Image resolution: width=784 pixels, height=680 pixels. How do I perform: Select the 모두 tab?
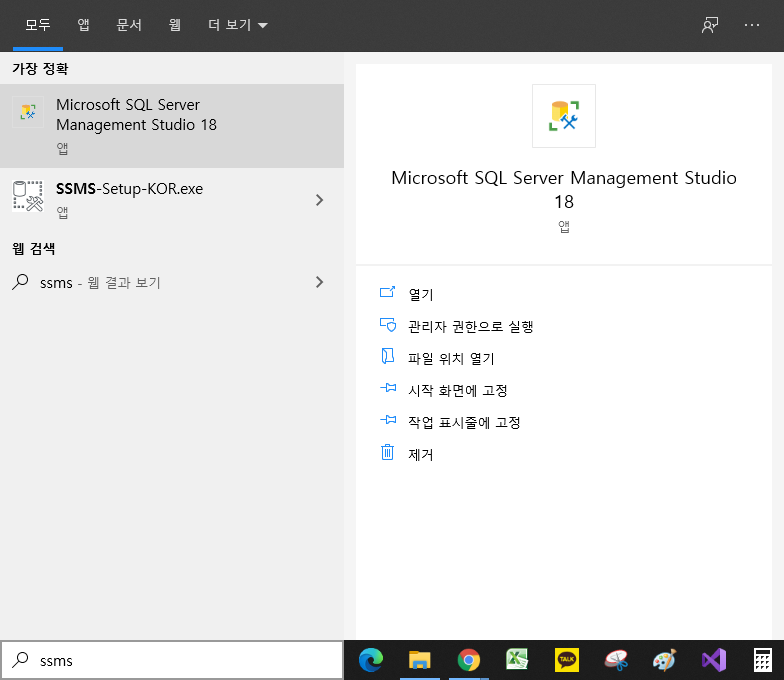pos(38,25)
